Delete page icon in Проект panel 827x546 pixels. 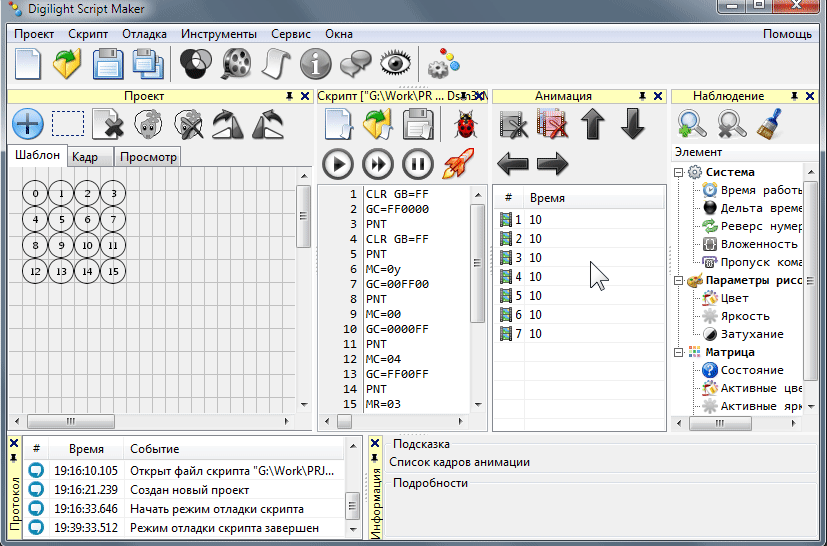(108, 124)
